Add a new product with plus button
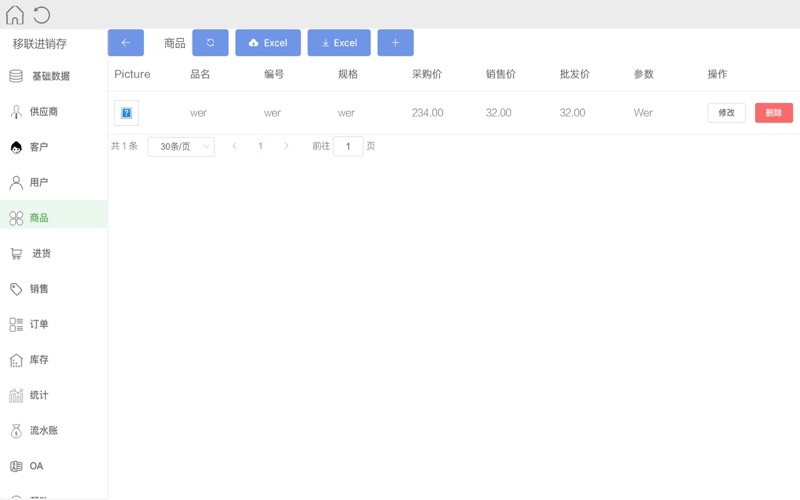The height and width of the screenshot is (500, 800). tap(395, 43)
